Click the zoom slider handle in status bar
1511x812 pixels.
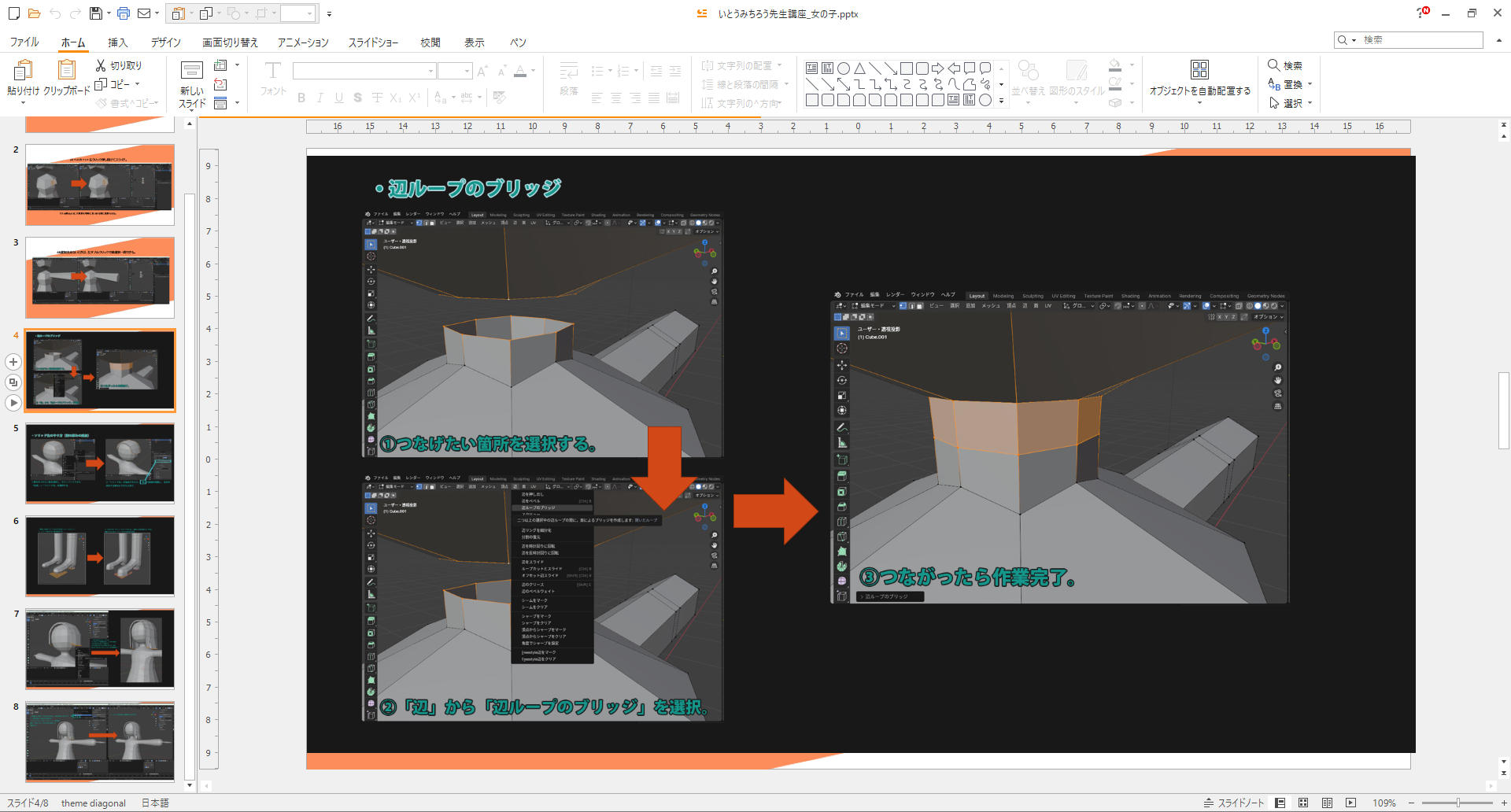(1458, 803)
